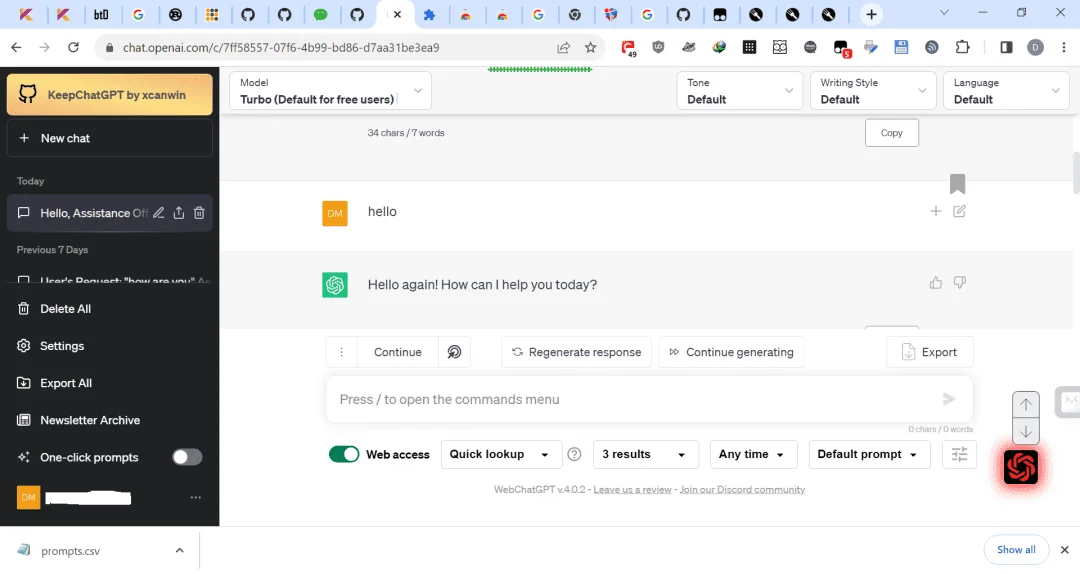Screen dimensions: 1080x574
Task: Click the KeepChatGPT GitHub cat icon
Action: coord(28,94)
